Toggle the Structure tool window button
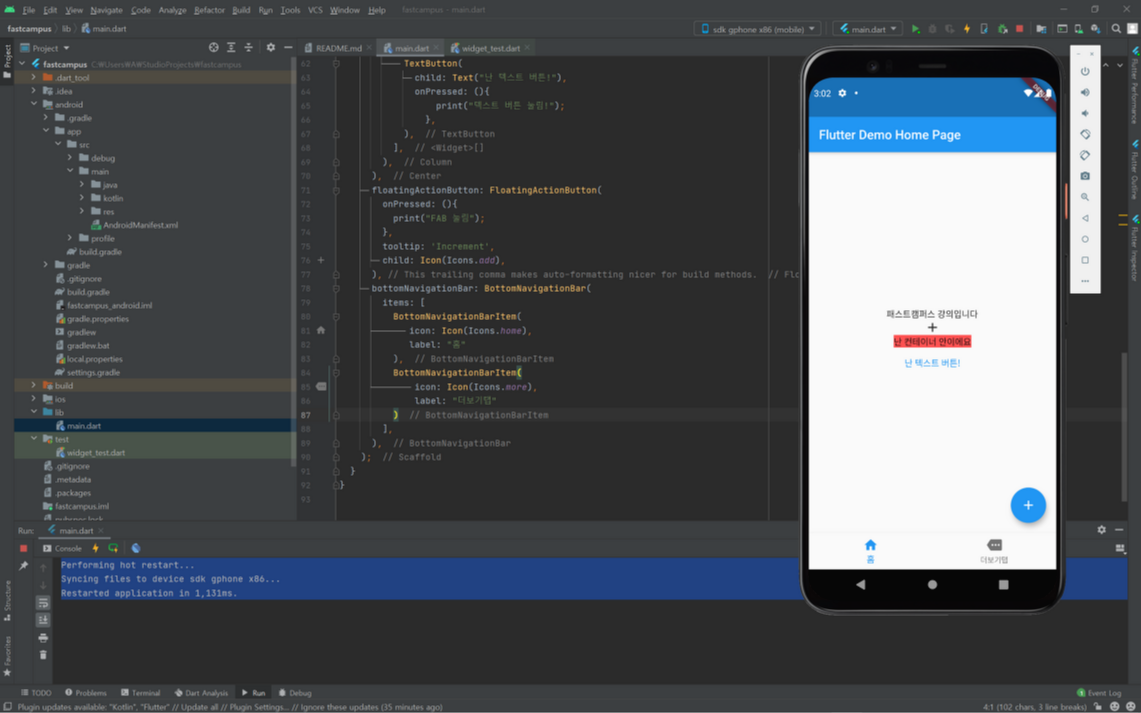 (x=7, y=600)
